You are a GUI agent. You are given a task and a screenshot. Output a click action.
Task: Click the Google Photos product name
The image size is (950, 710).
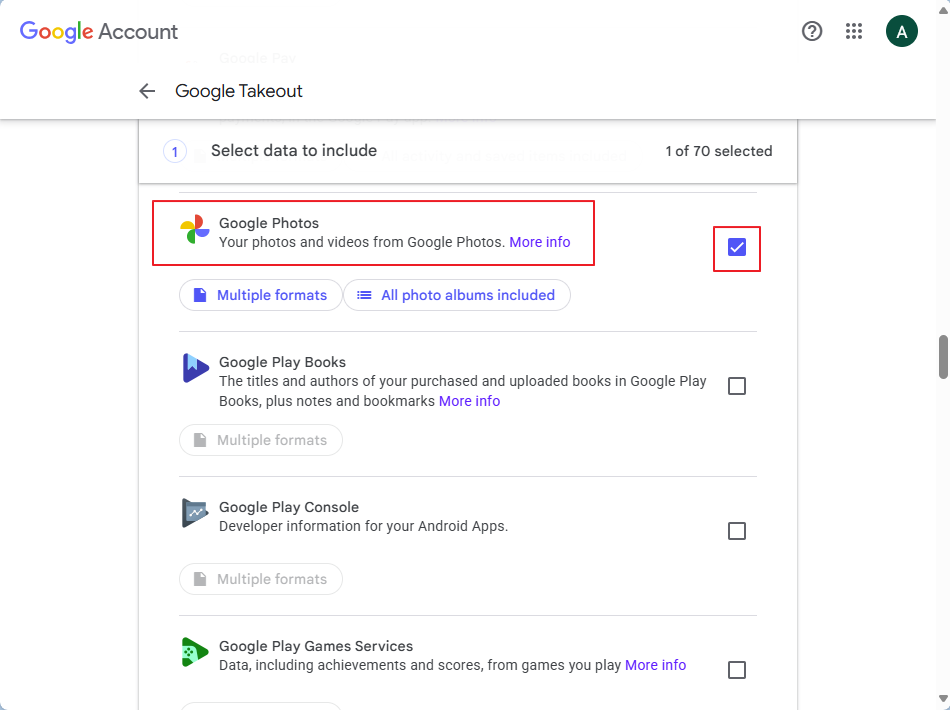pos(269,223)
